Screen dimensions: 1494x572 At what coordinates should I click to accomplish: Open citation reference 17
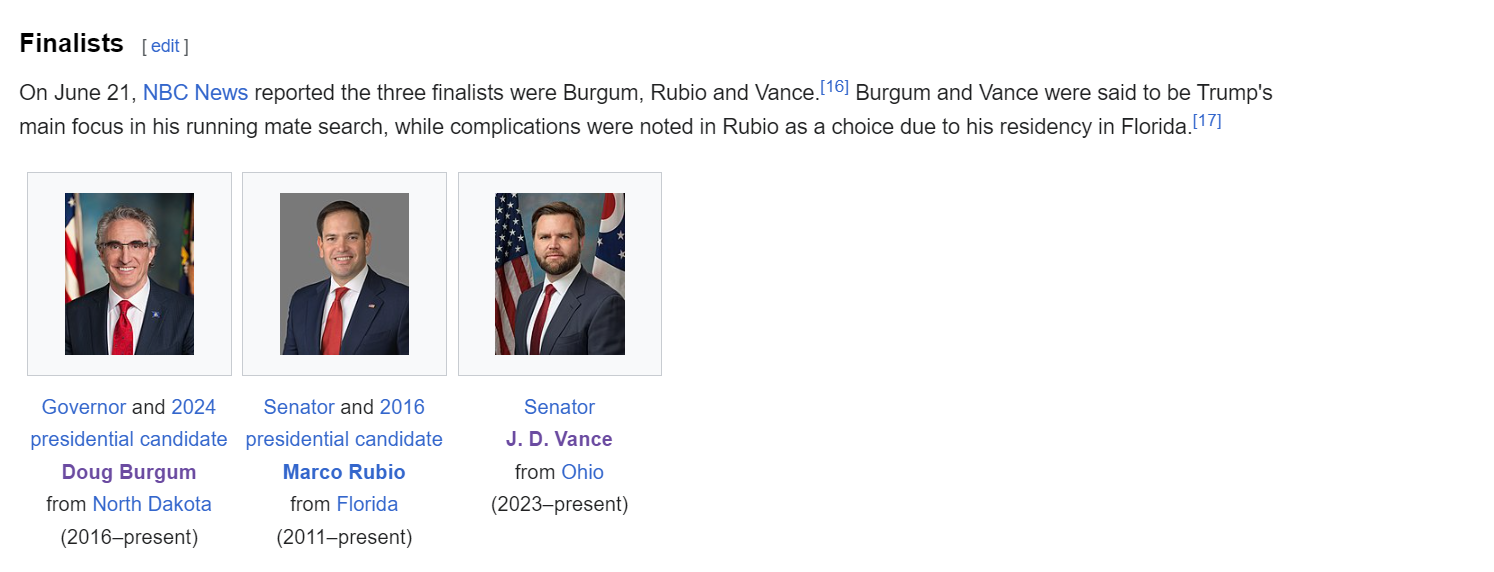(1207, 121)
